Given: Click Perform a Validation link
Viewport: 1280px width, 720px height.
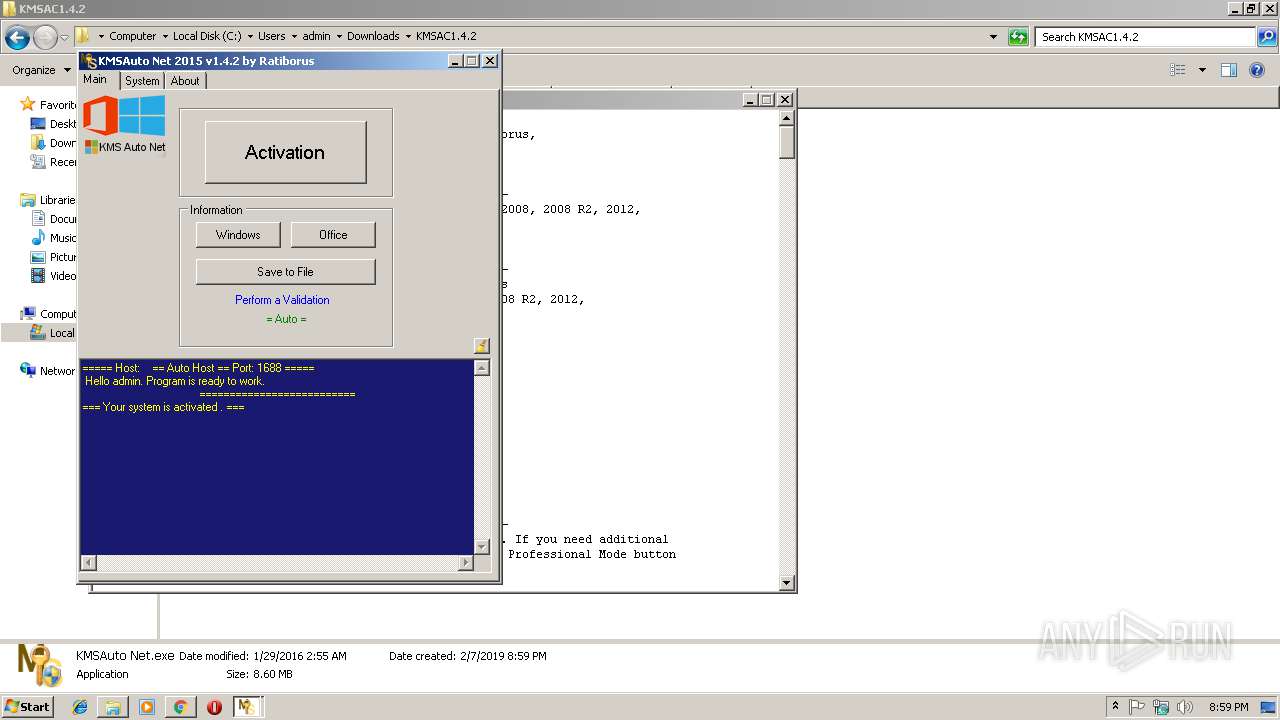Looking at the screenshot, I should point(282,300).
